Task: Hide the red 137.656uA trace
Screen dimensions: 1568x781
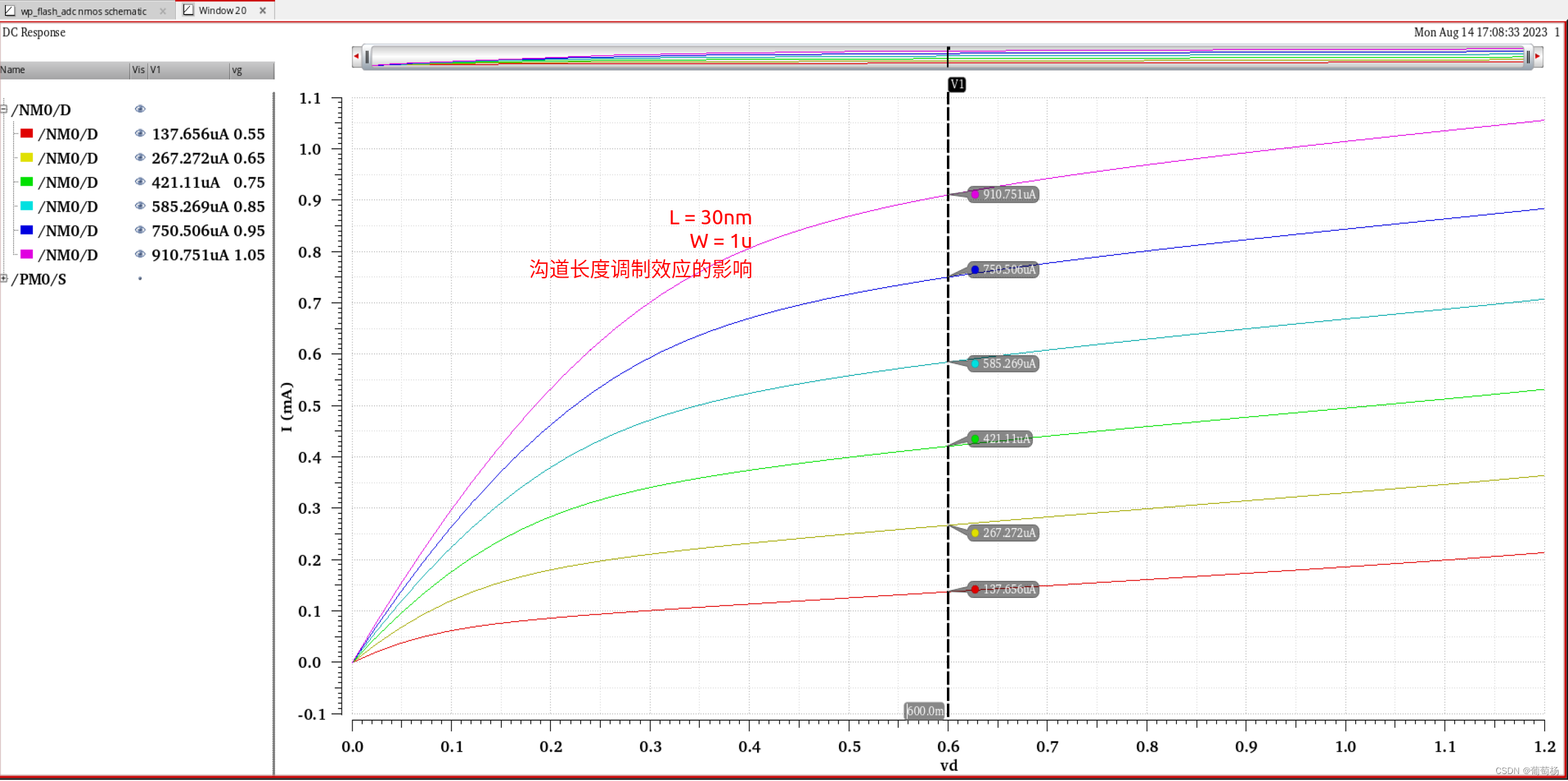Action: (140, 133)
